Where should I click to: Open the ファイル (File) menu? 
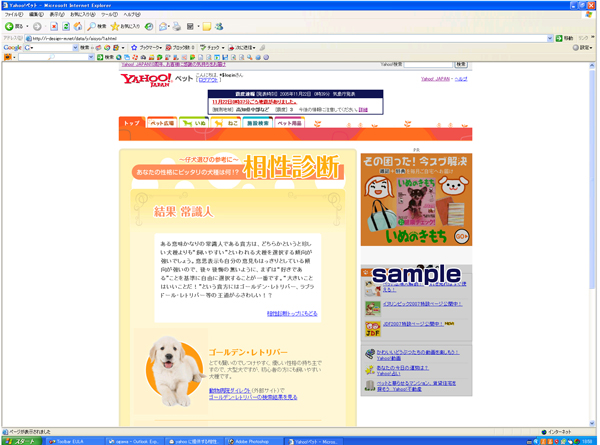pyautogui.click(x=13, y=15)
